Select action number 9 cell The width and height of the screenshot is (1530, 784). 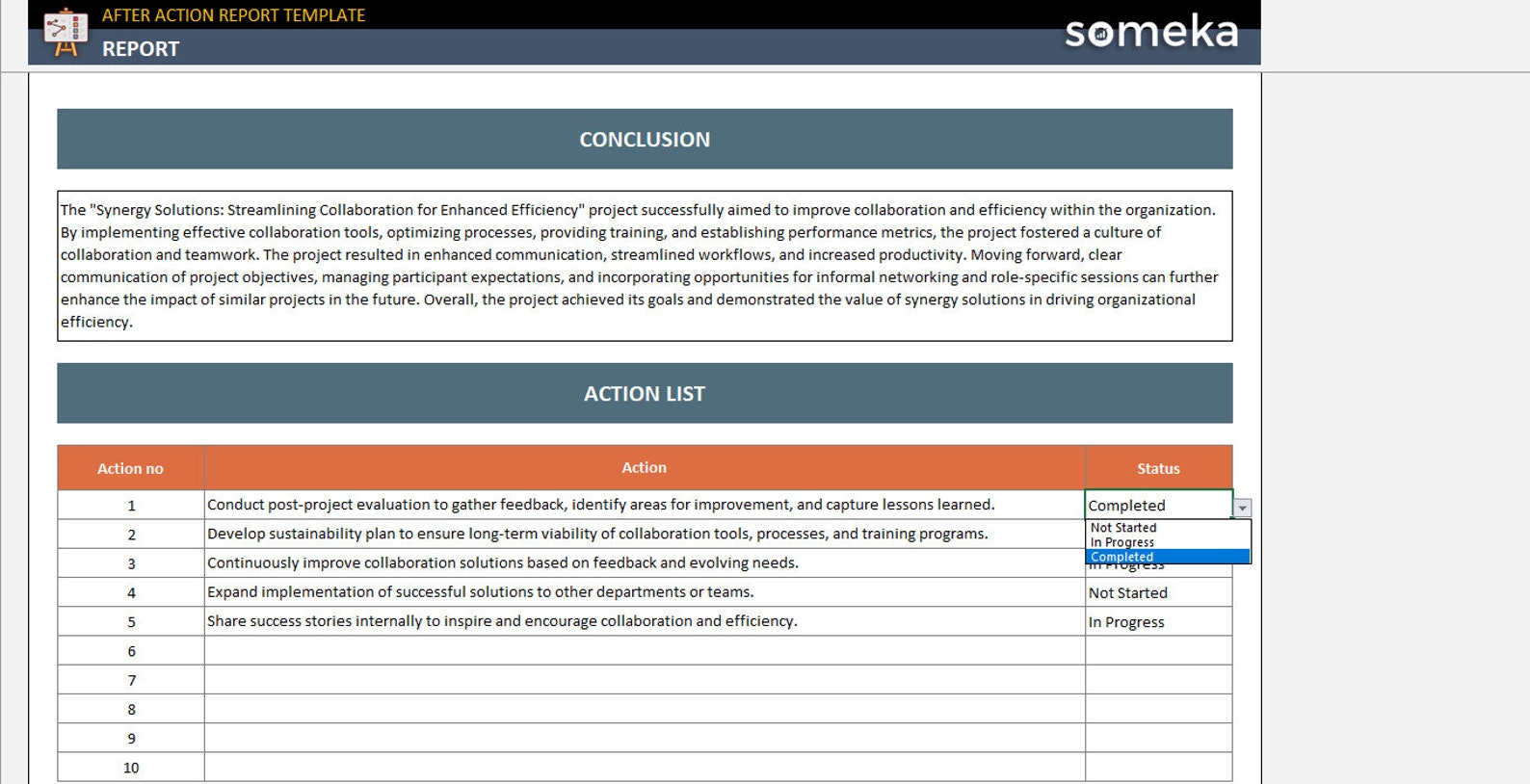click(131, 738)
